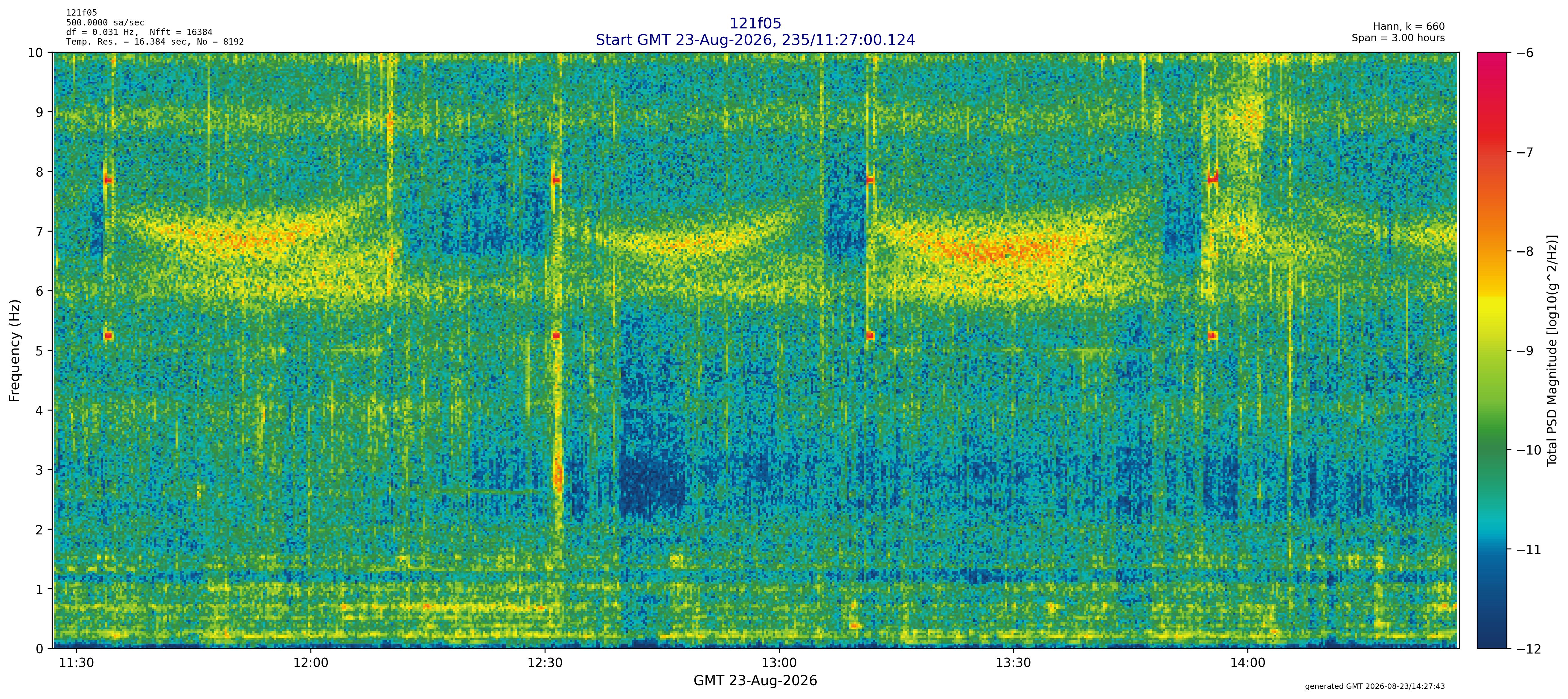Select the "11:30" time axis tick label
This screenshot has width=1568, height=699.
76,662
